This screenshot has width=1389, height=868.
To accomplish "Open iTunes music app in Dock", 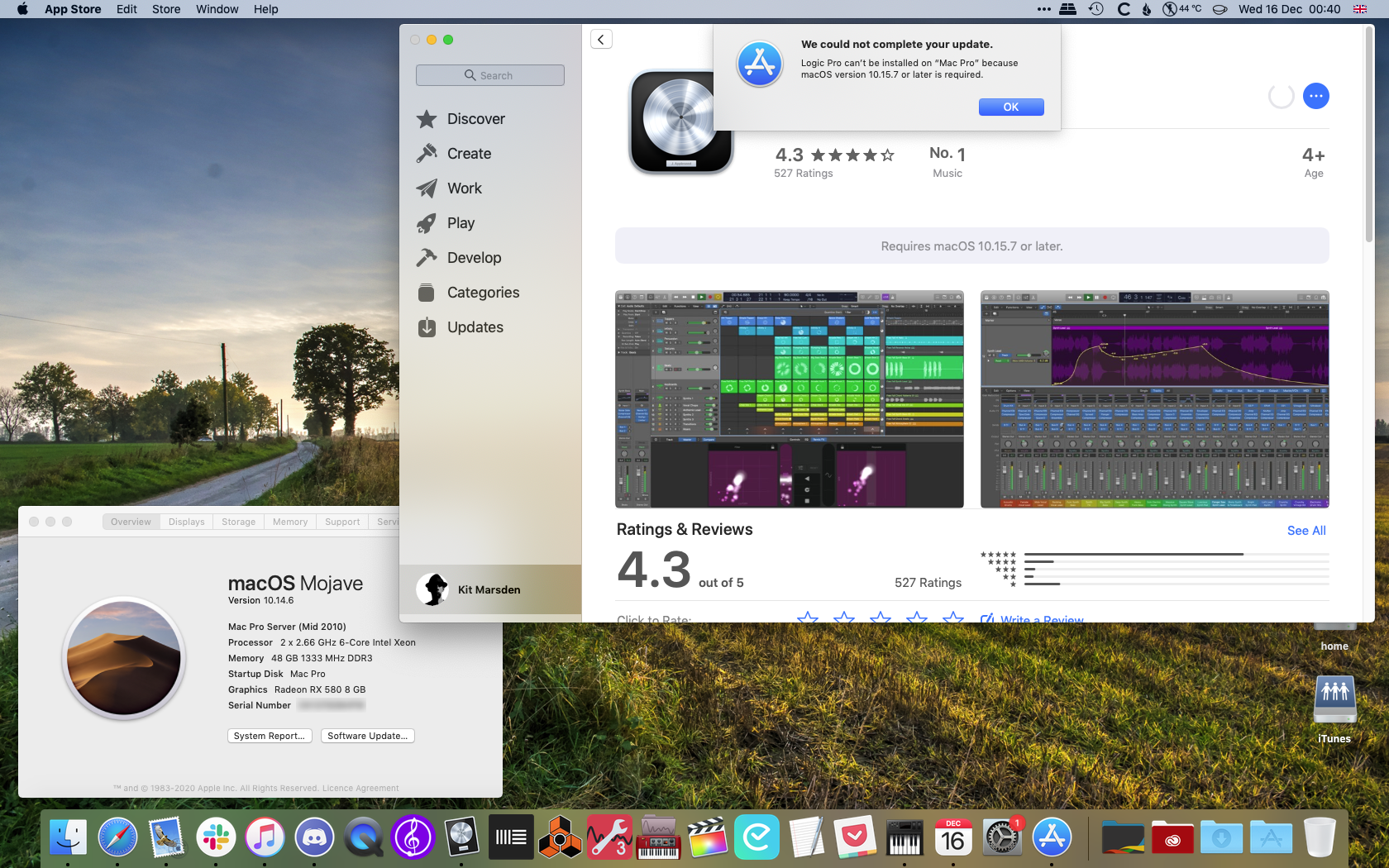I will [265, 838].
